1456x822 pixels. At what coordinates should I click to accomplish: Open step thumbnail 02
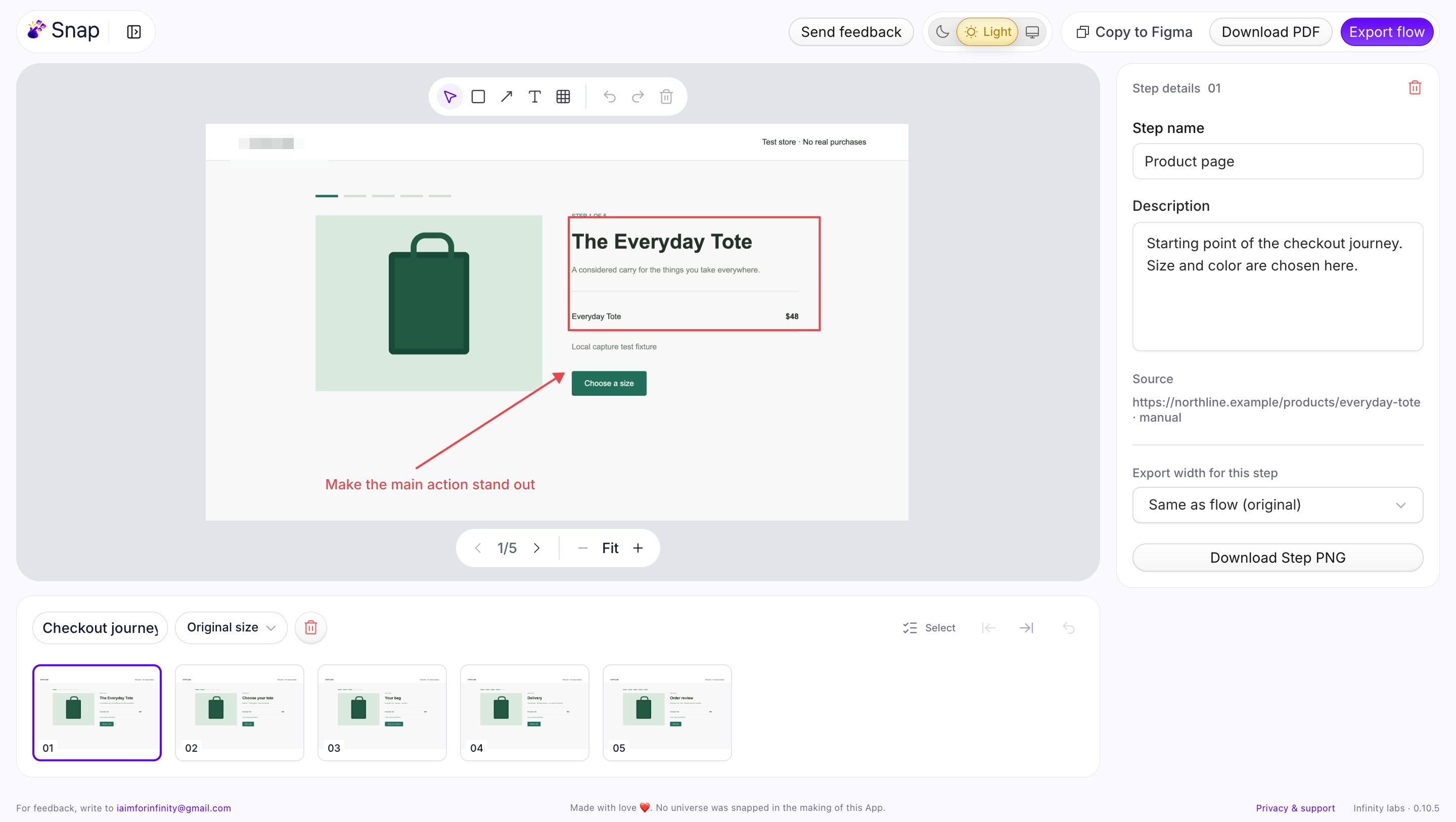[239, 712]
